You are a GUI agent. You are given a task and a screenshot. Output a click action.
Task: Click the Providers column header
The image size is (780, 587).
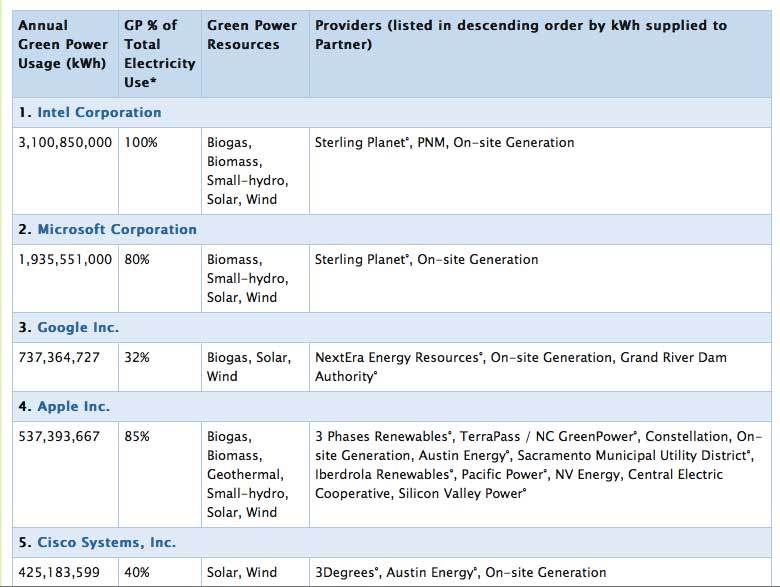click(x=521, y=35)
